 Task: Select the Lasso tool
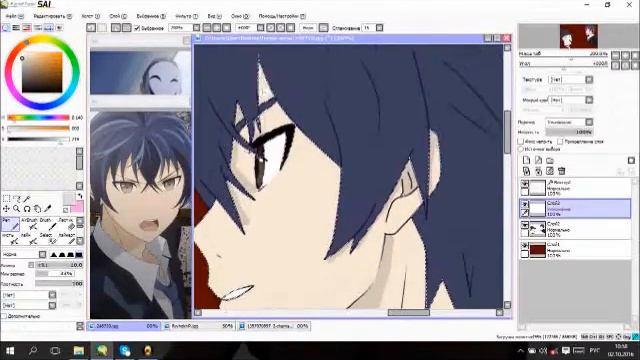[x=17, y=199]
